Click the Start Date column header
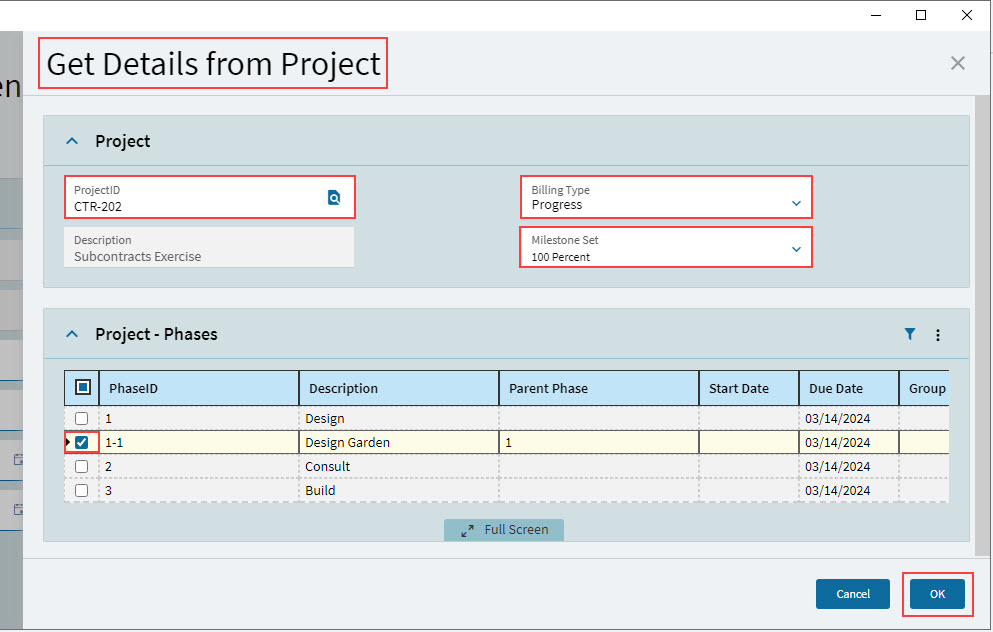The image size is (993, 632). [749, 388]
